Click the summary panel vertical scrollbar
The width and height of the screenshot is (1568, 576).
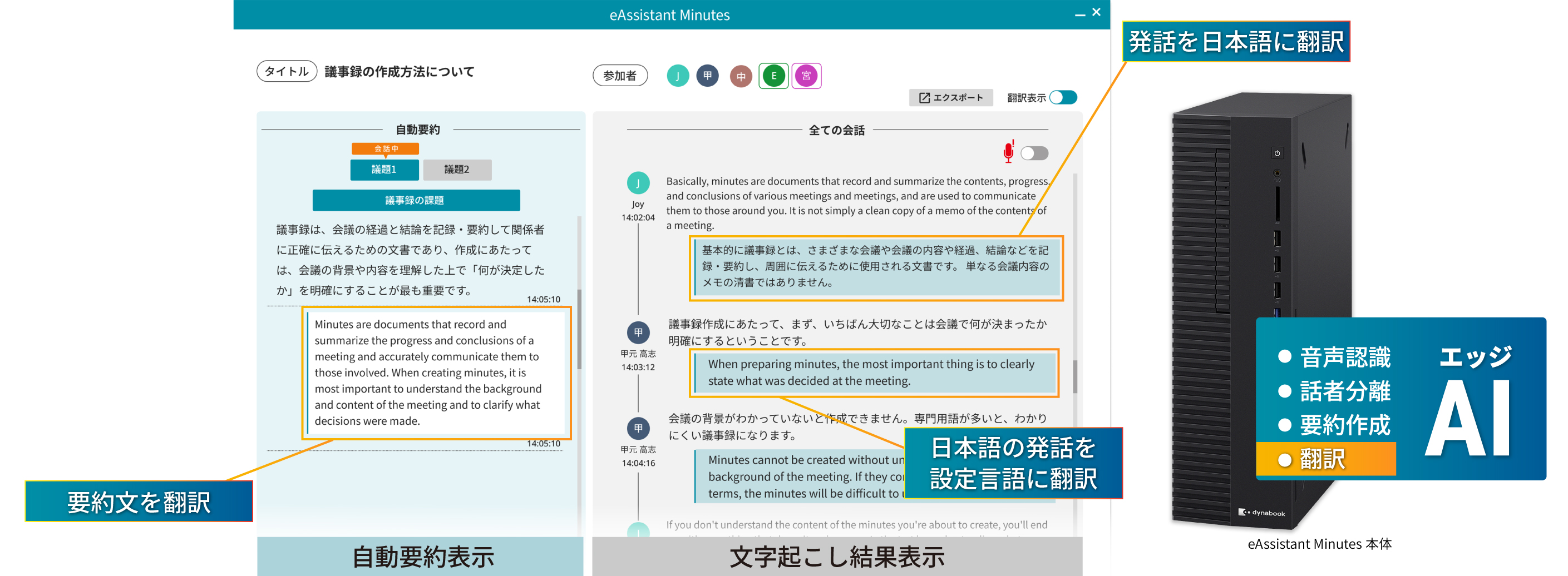pyautogui.click(x=579, y=329)
